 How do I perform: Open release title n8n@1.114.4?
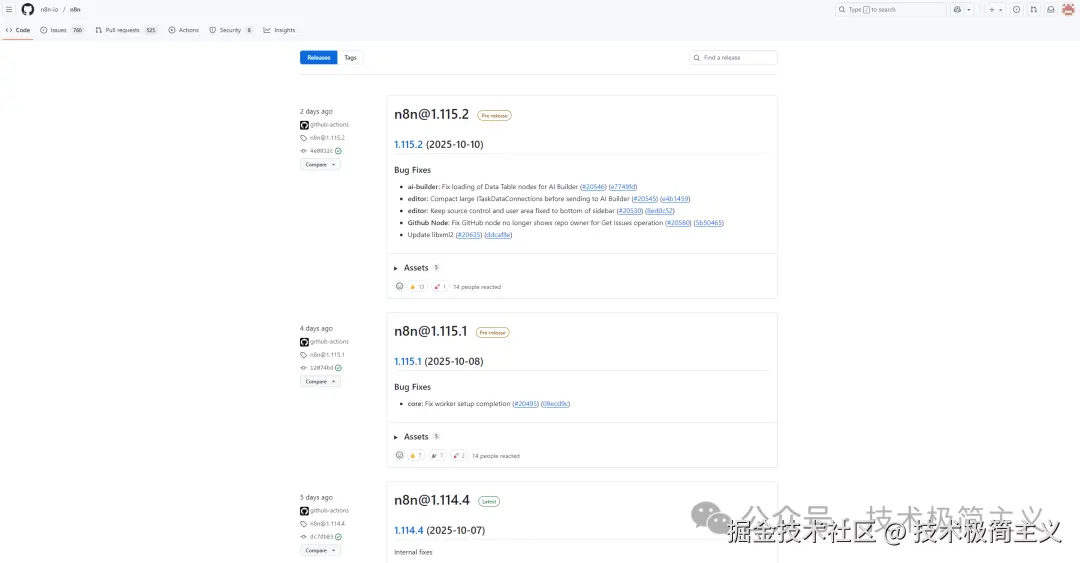pos(432,500)
